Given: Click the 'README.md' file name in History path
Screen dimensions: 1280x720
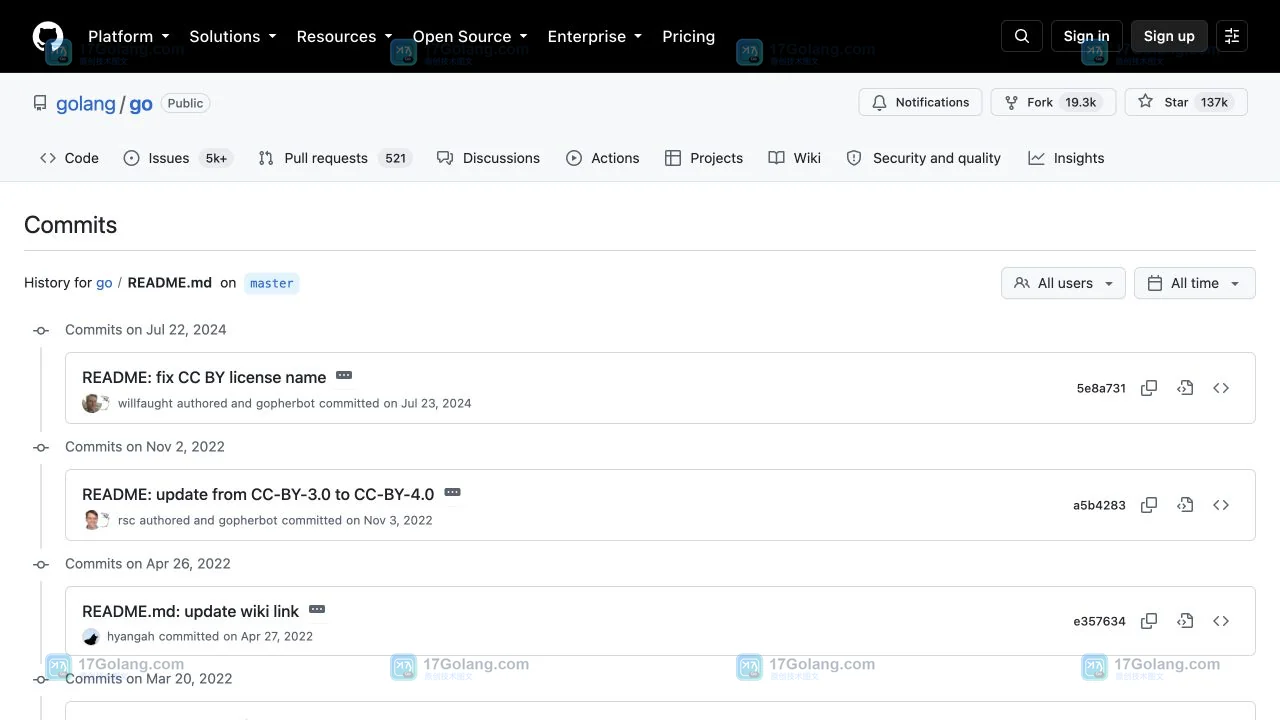Looking at the screenshot, I should pyautogui.click(x=170, y=283).
